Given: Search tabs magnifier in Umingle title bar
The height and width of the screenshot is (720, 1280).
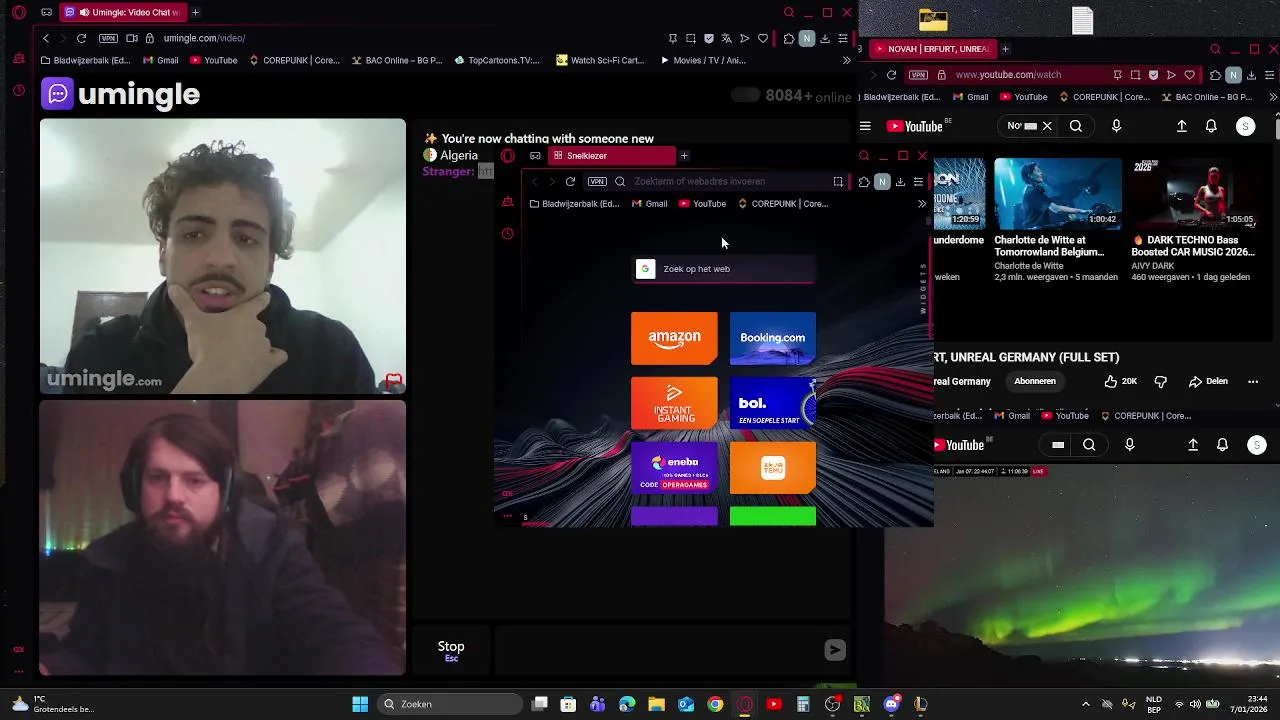Looking at the screenshot, I should click(789, 13).
